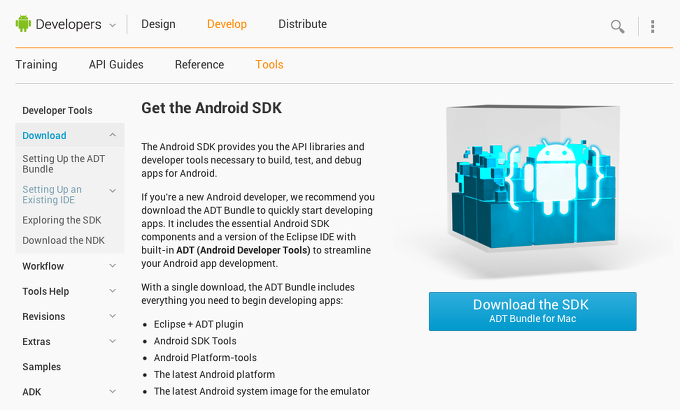Open the API Guides tab

click(x=116, y=65)
